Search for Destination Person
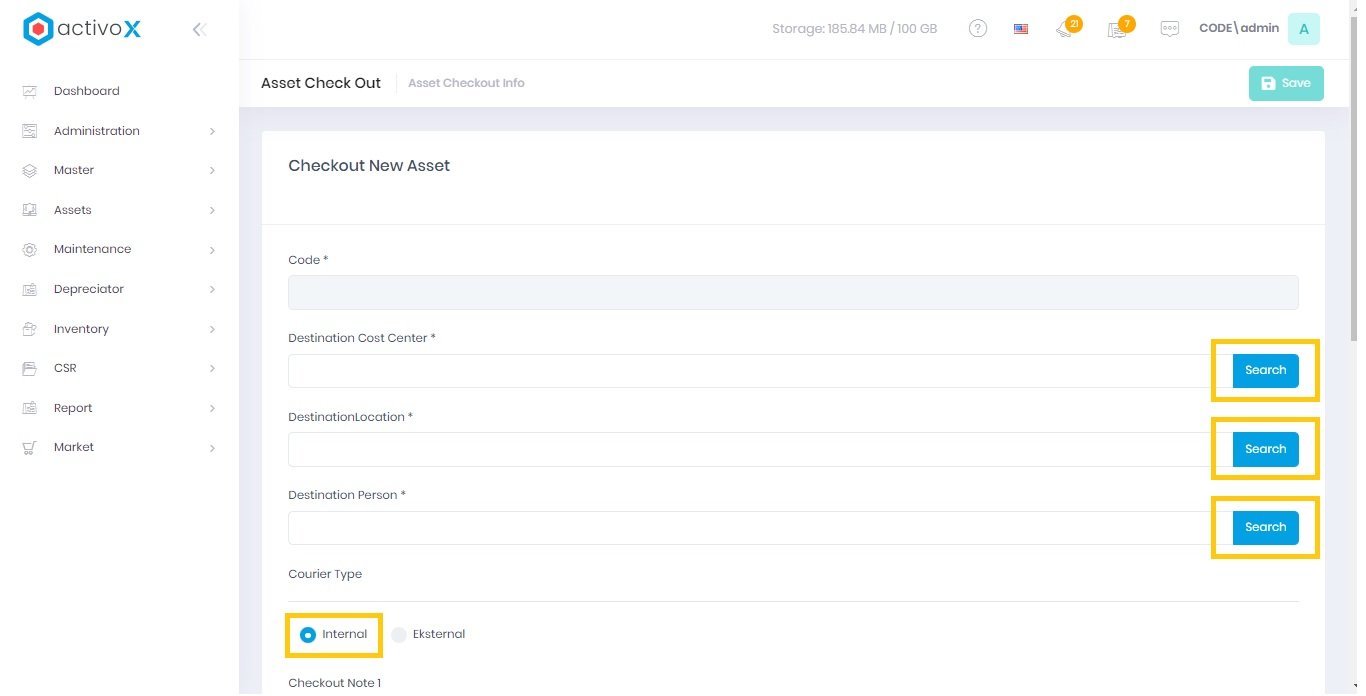 click(1265, 528)
